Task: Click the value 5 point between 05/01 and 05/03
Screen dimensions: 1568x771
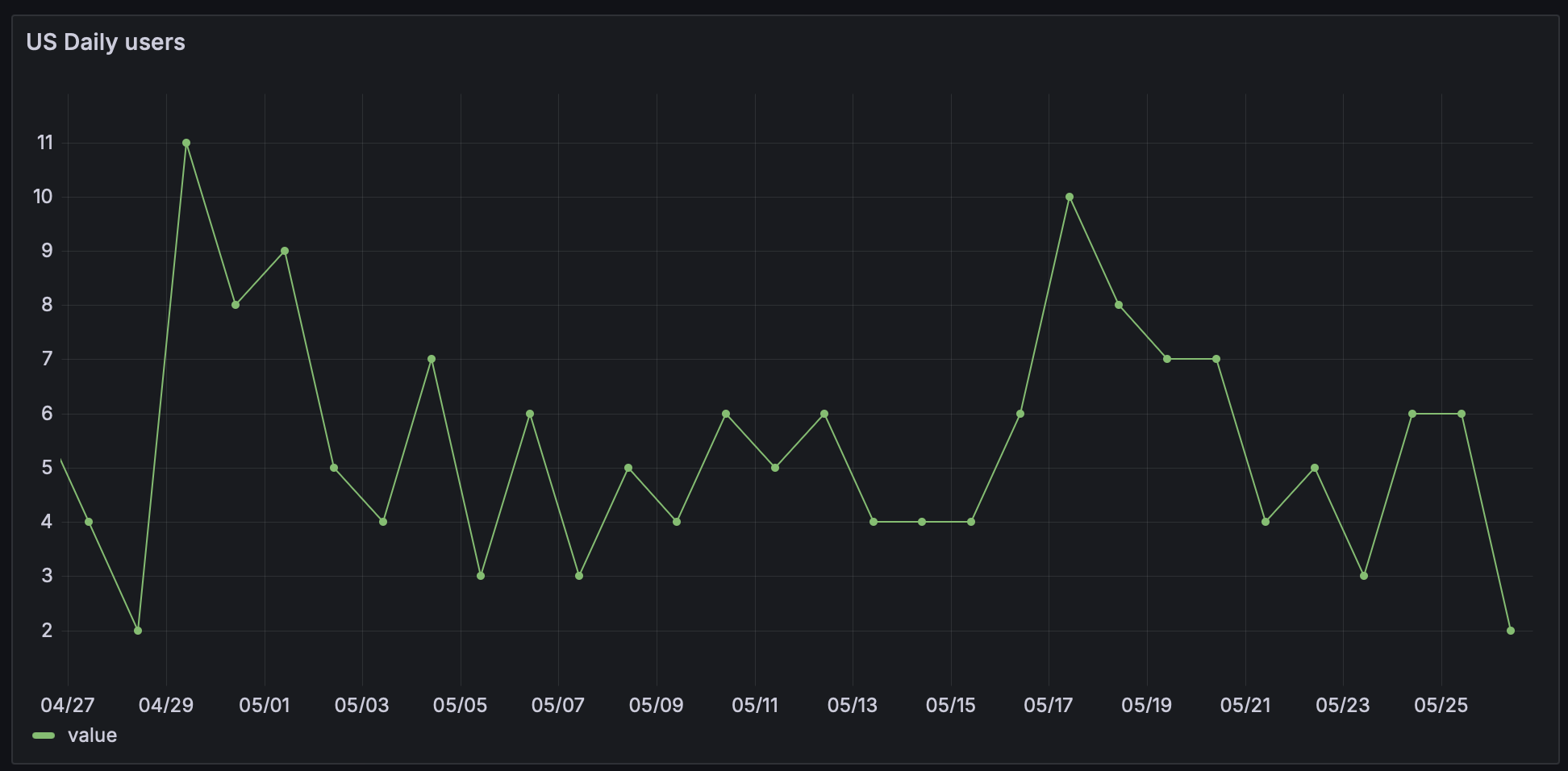Action: [x=334, y=468]
